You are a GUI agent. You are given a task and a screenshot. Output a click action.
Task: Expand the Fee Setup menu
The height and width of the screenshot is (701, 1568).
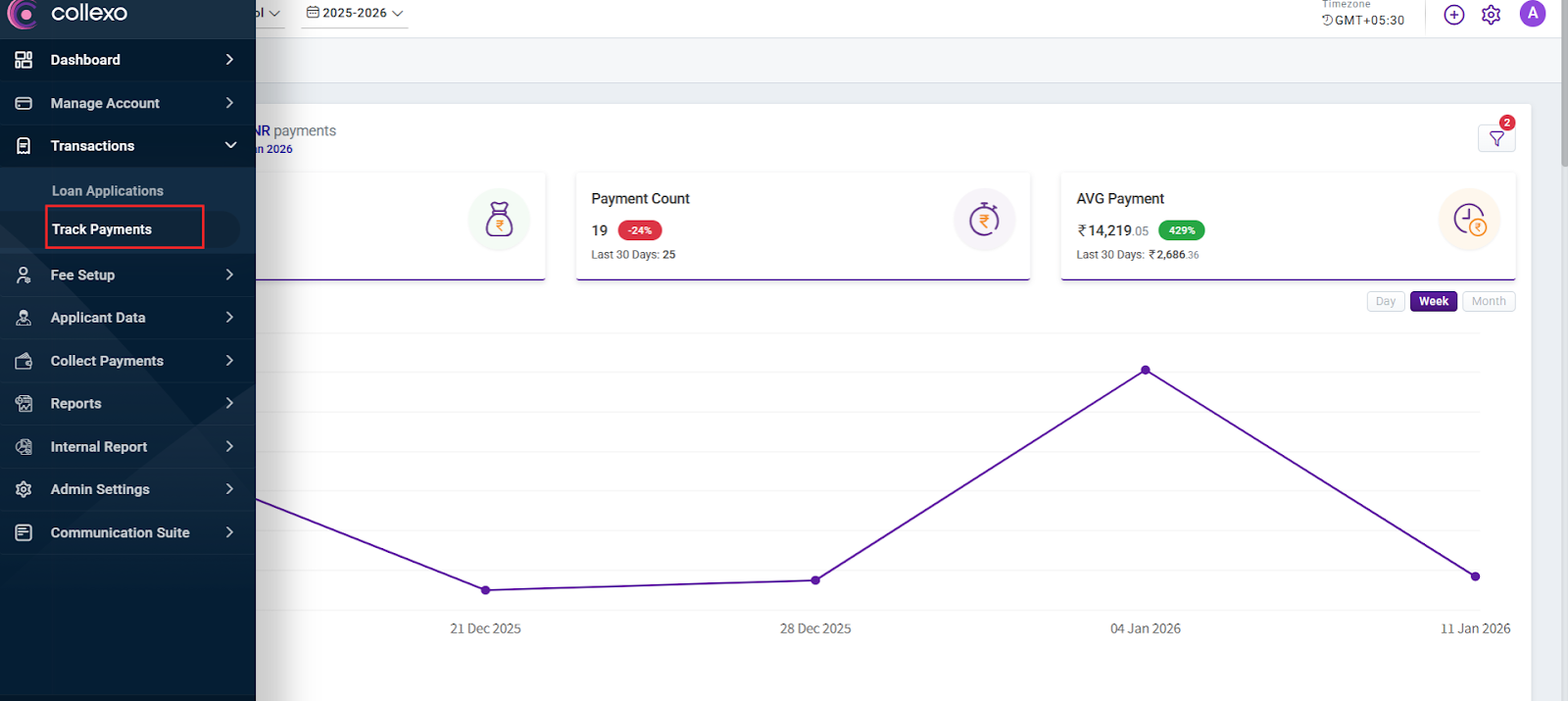tap(127, 275)
